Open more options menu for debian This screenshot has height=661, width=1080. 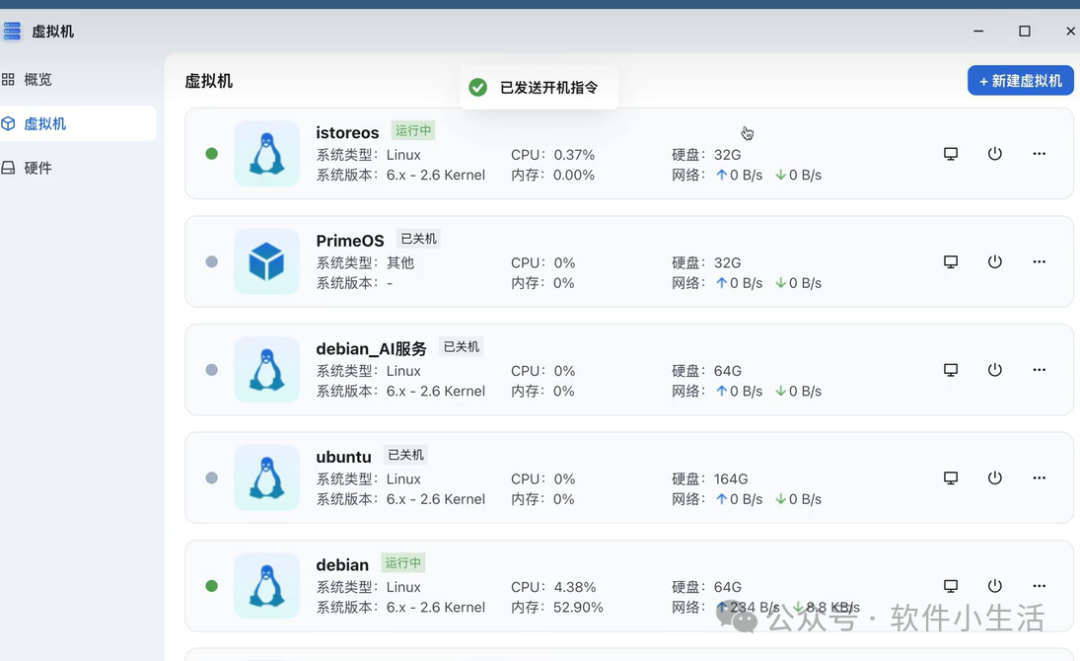point(1039,586)
